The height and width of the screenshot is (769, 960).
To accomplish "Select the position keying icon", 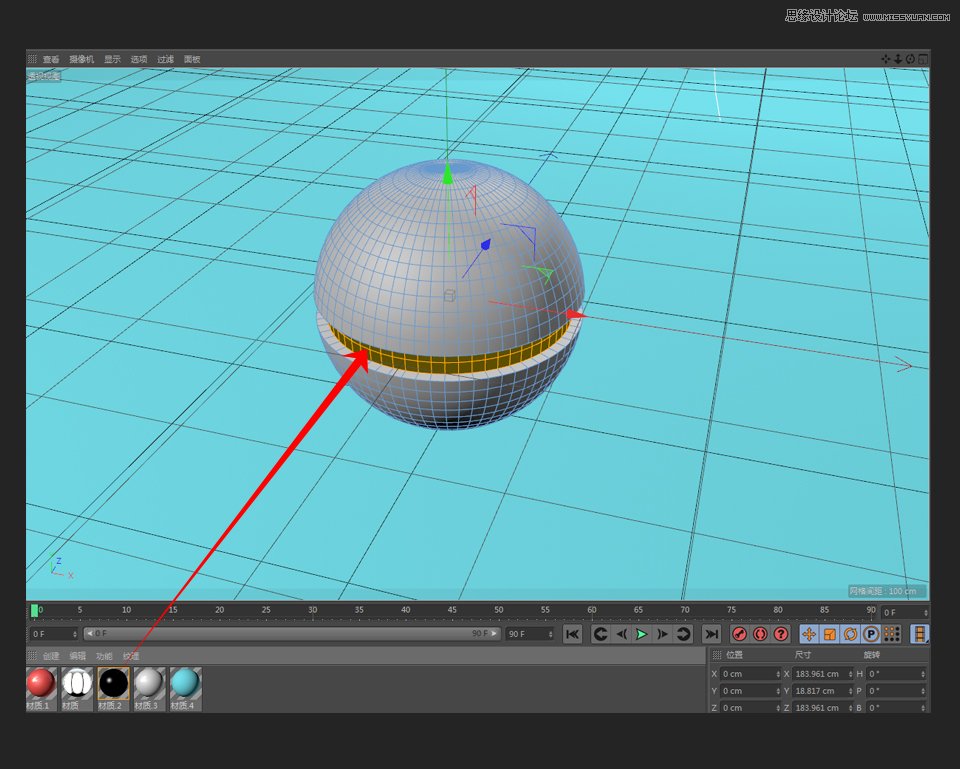I will [x=808, y=634].
